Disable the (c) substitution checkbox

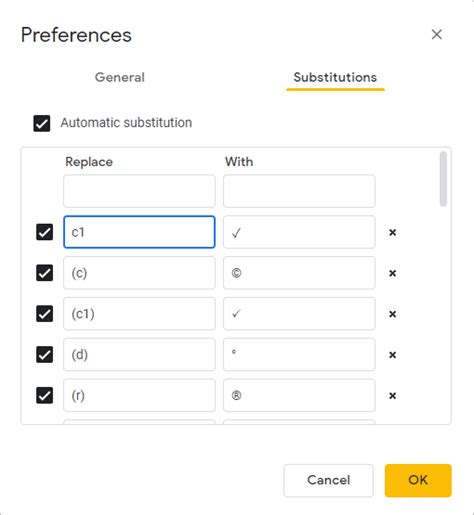(44, 273)
